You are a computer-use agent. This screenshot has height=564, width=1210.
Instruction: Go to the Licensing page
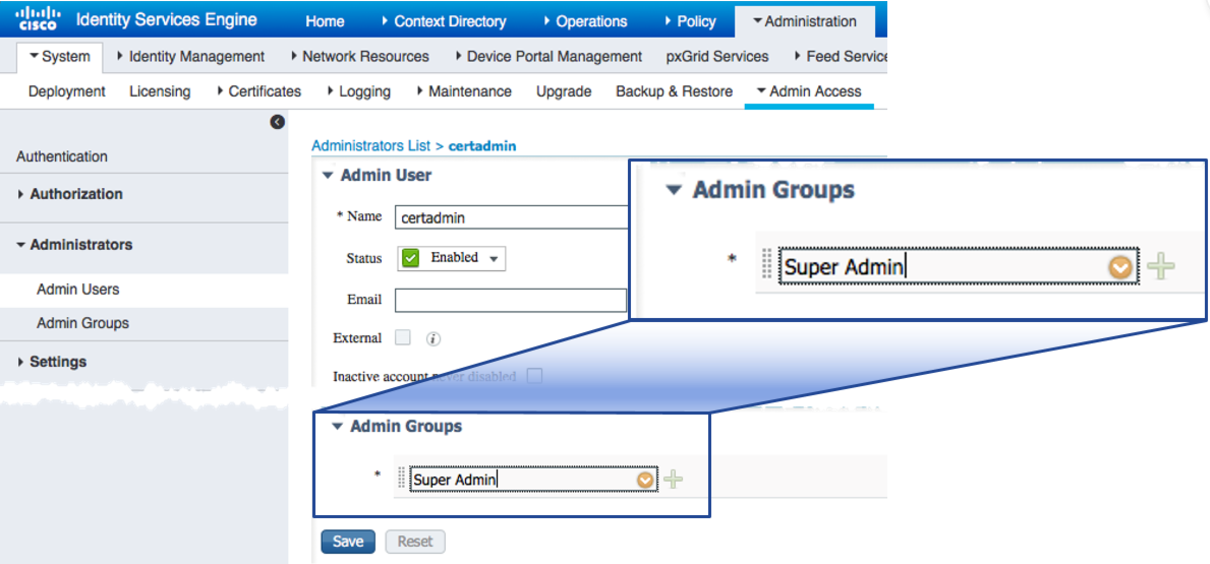(x=160, y=91)
